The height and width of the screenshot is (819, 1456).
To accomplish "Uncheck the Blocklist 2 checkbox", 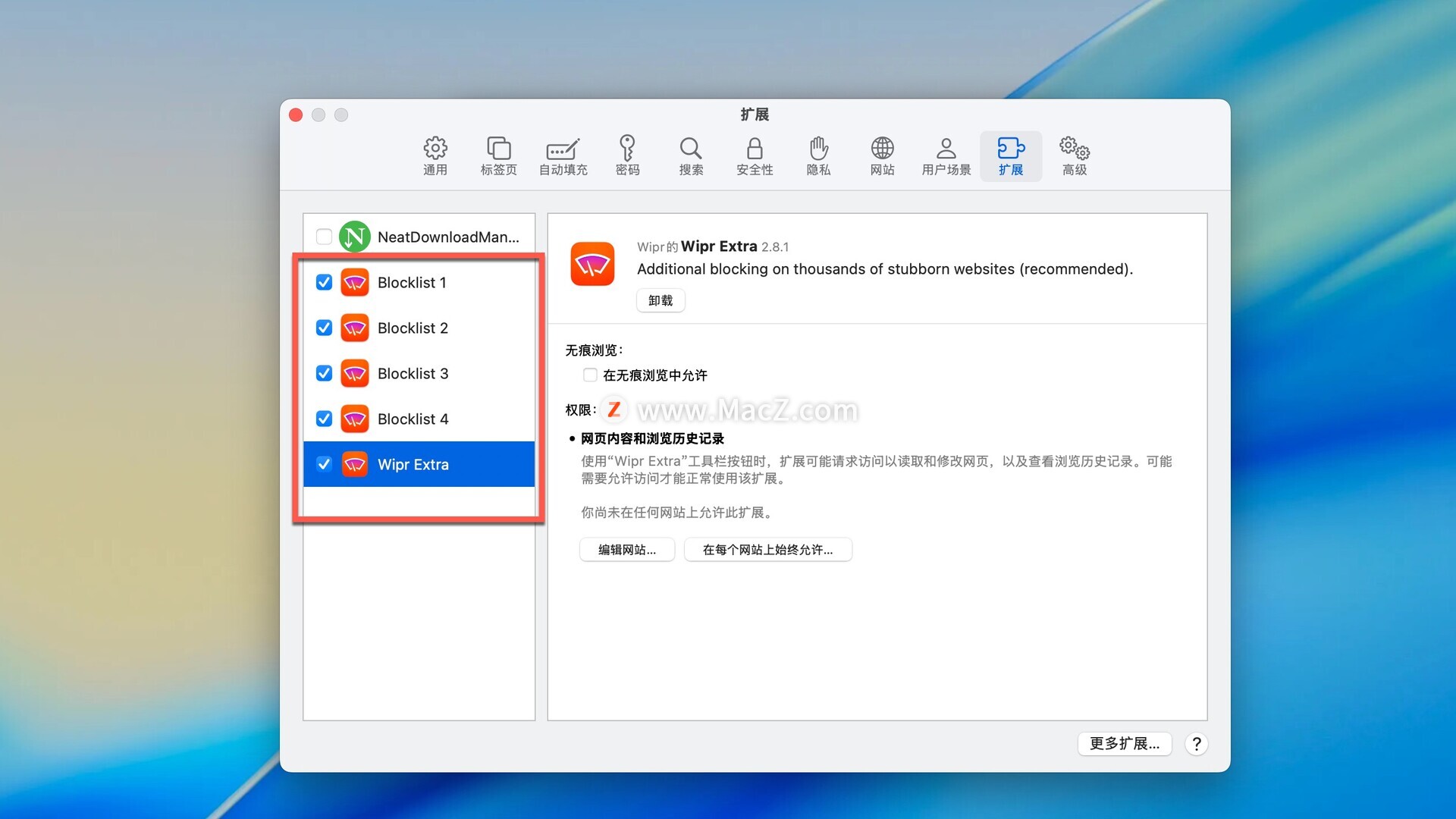I will tap(324, 328).
